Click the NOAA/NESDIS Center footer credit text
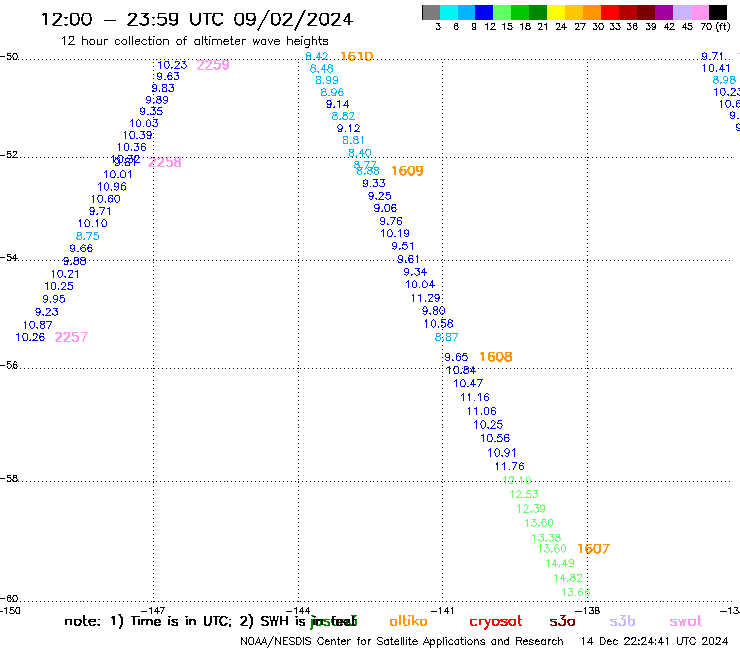740x650 pixels. pos(402,641)
